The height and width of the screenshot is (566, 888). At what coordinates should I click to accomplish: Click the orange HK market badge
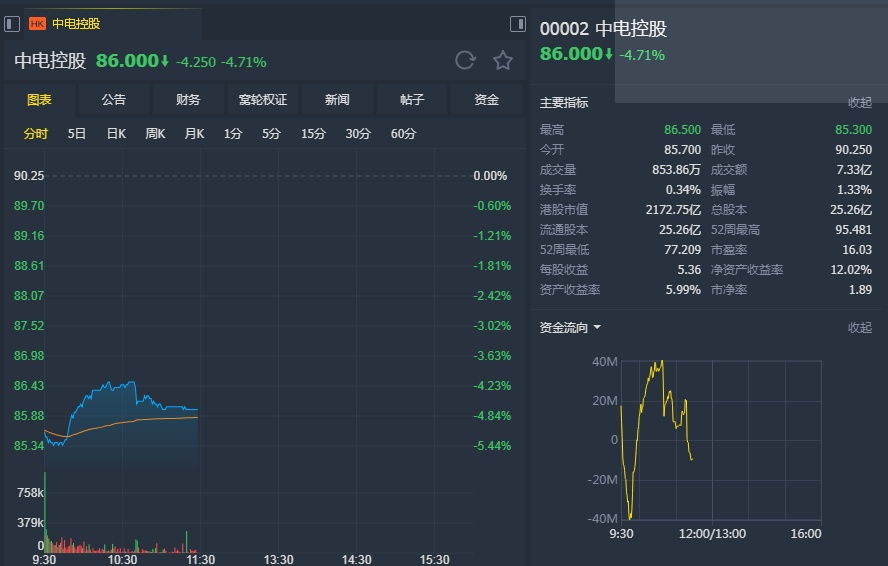point(37,24)
